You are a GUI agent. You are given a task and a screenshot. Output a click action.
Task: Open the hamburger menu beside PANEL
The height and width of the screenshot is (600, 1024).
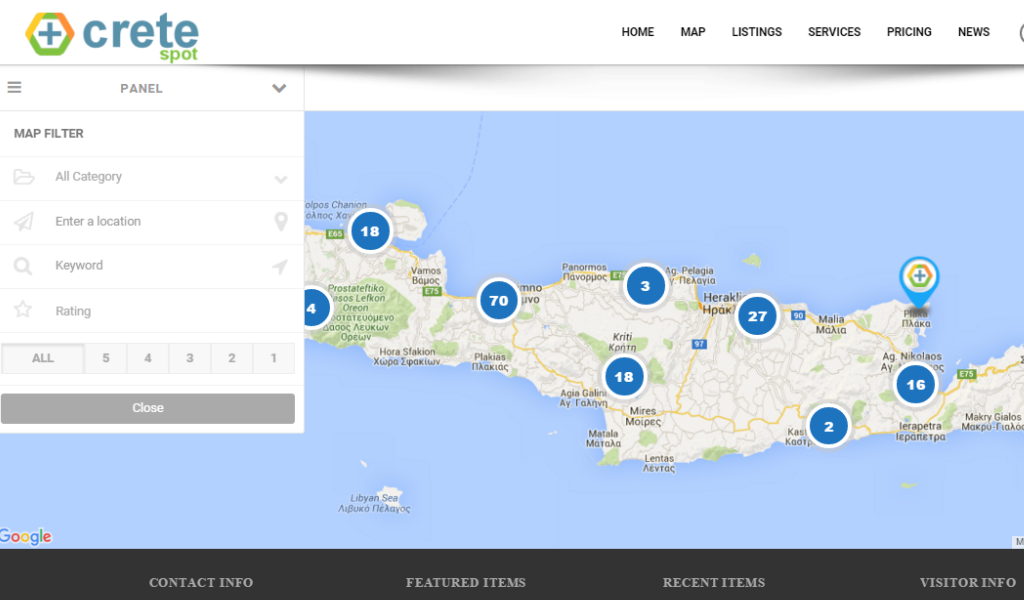[x=14, y=87]
